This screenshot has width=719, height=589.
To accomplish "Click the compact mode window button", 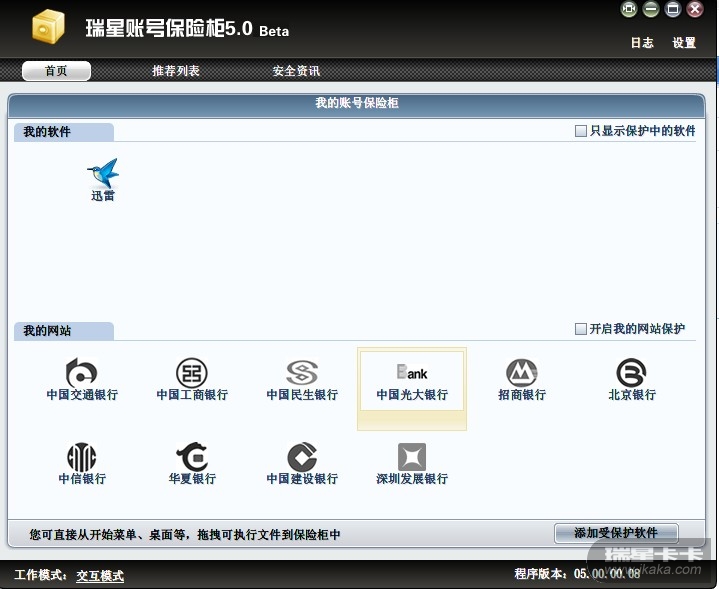I will 629,9.
